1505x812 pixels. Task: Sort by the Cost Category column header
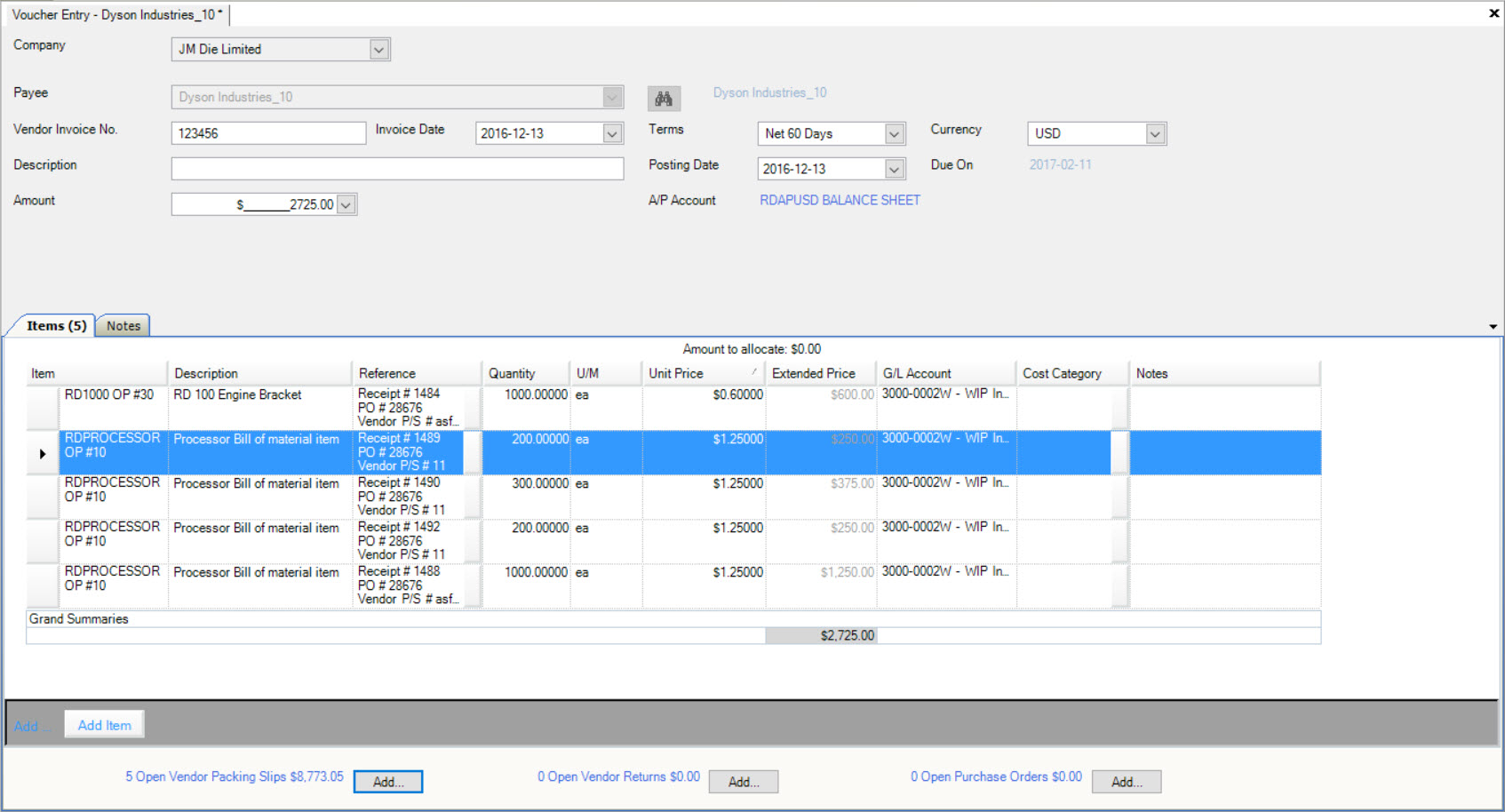(x=1072, y=373)
